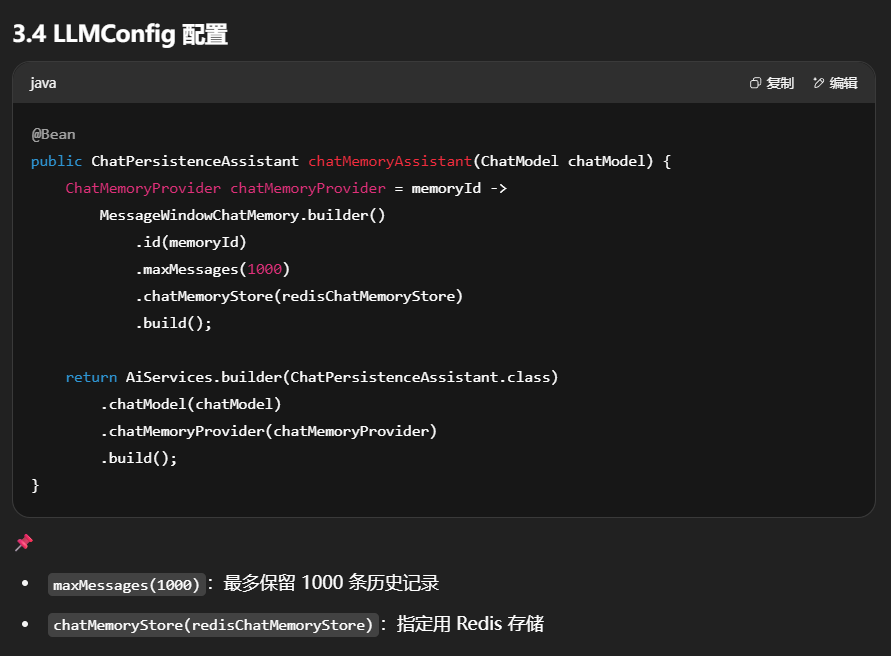The image size is (891, 656).
Task: Click the chatMemoryAssistant method name
Action: point(390,161)
